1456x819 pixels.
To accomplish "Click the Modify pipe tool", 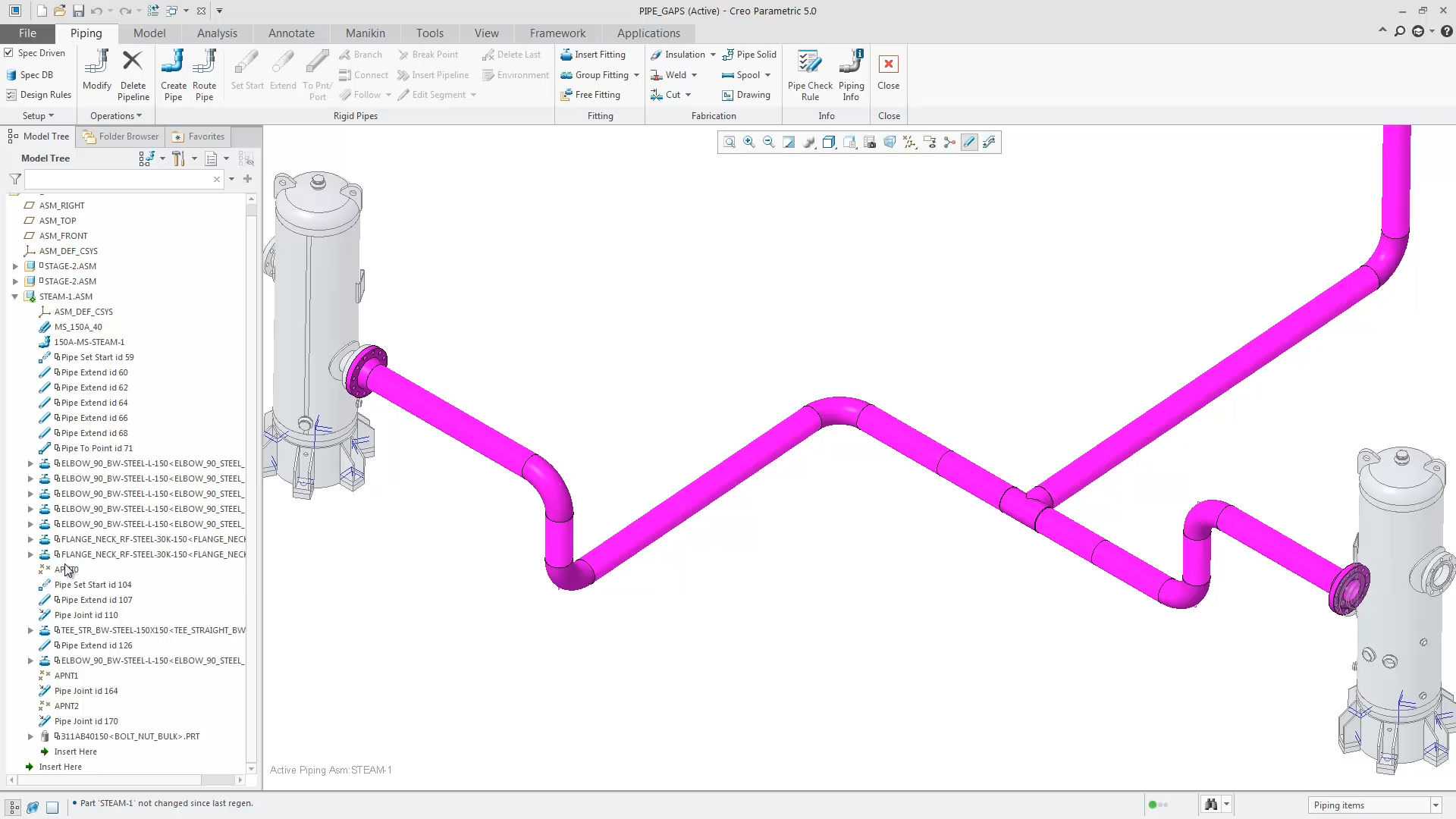I will coord(97,71).
